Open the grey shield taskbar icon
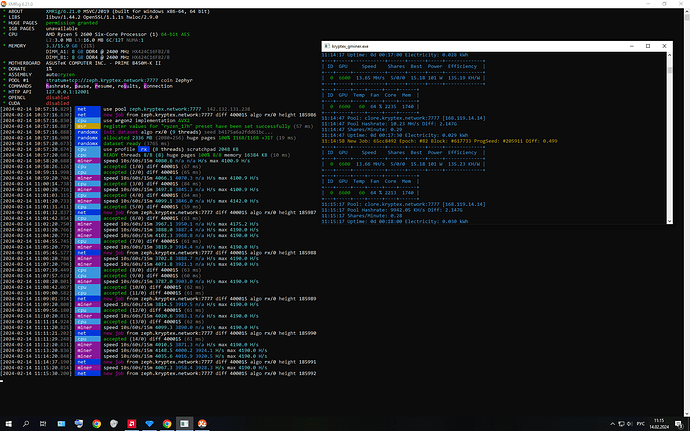Viewport: 690px width, 431px height. click(114, 424)
